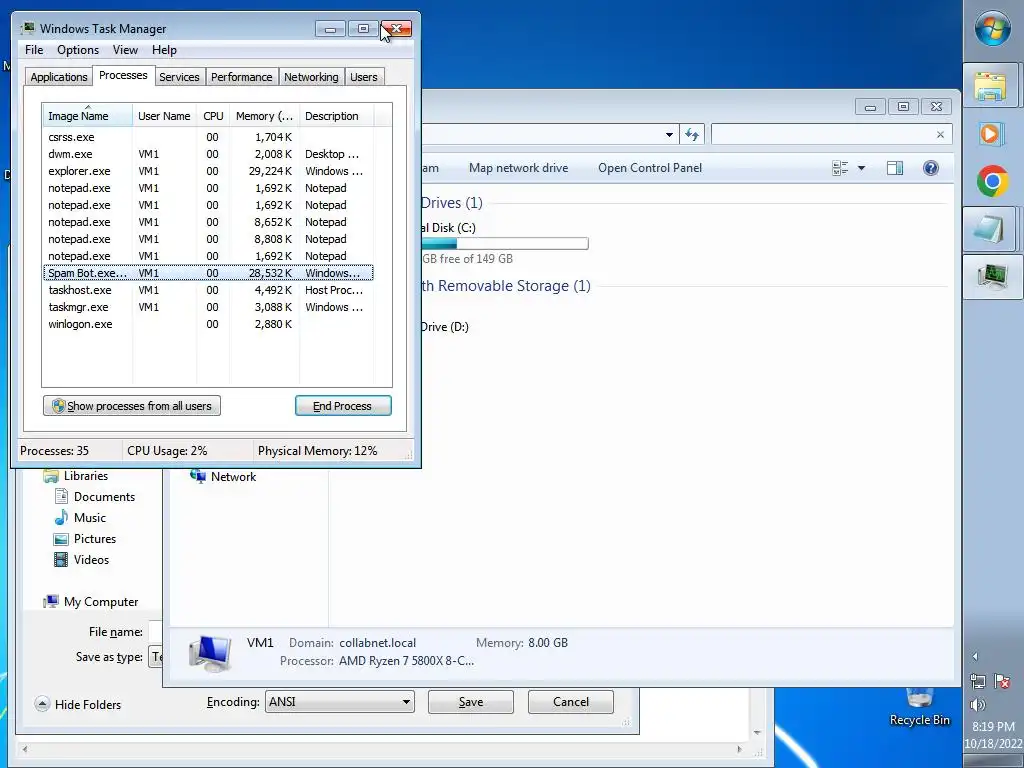Select Documents library in the folder tree
Screen dimensions: 1024x768
click(95, 496)
